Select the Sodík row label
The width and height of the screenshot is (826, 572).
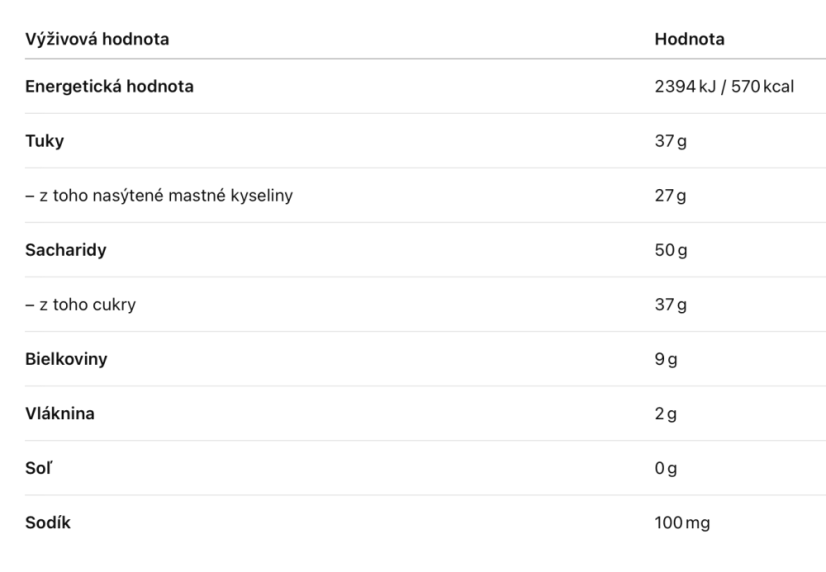click(47, 522)
